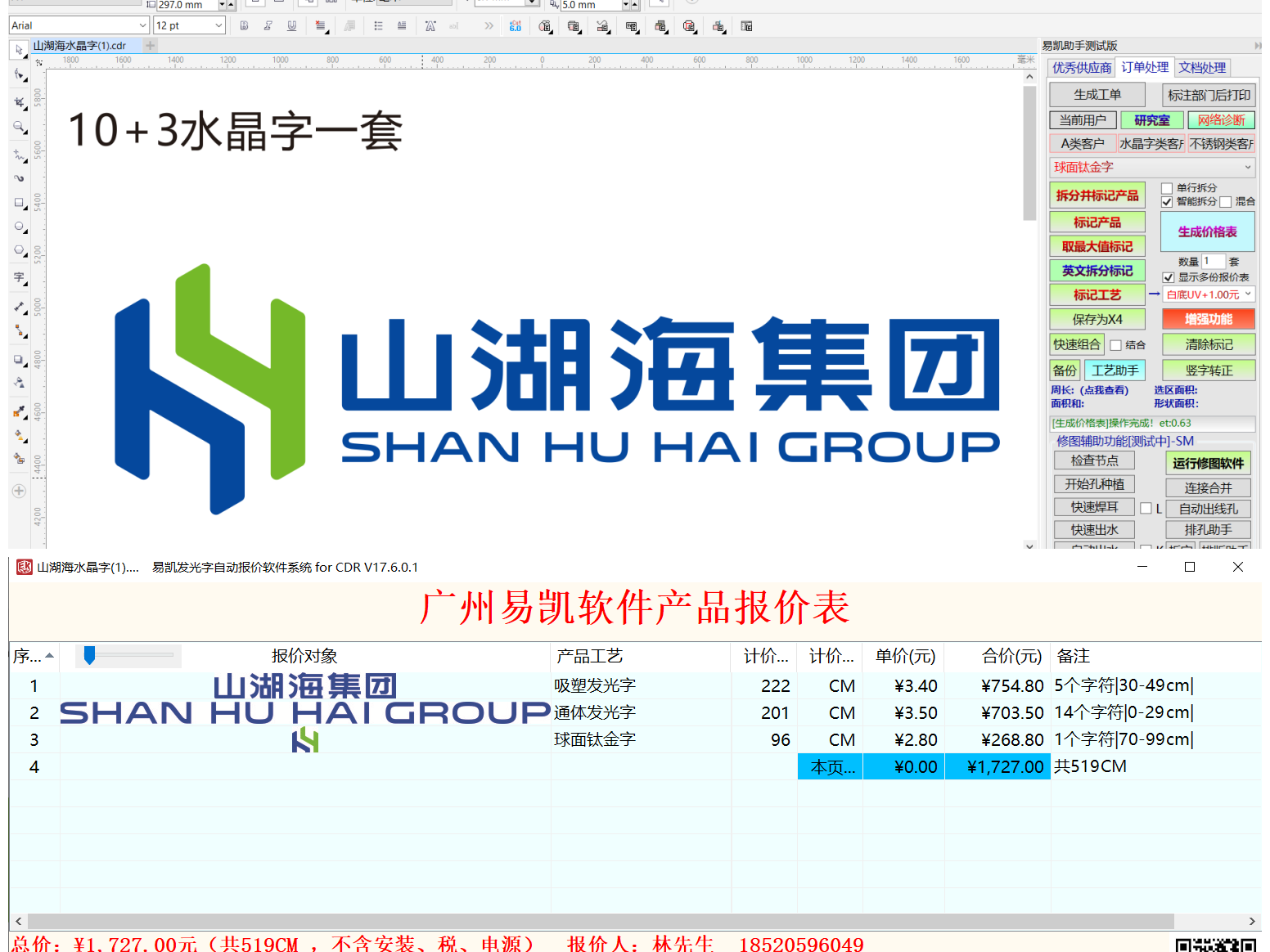Select the Shape edit tool
Screen dimensions: 1270x952
click(19, 74)
